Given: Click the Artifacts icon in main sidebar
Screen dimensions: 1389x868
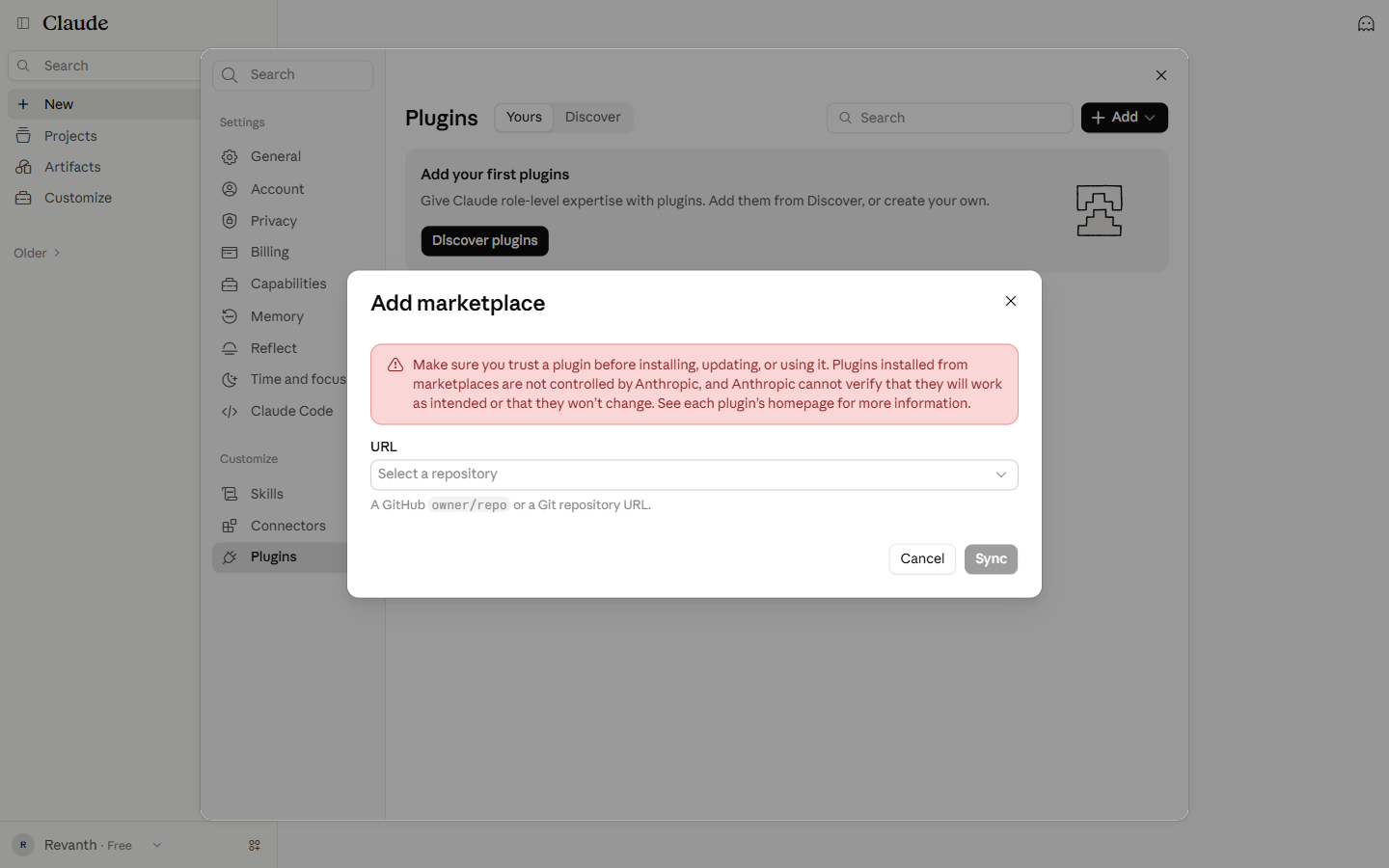Looking at the screenshot, I should pyautogui.click(x=23, y=167).
